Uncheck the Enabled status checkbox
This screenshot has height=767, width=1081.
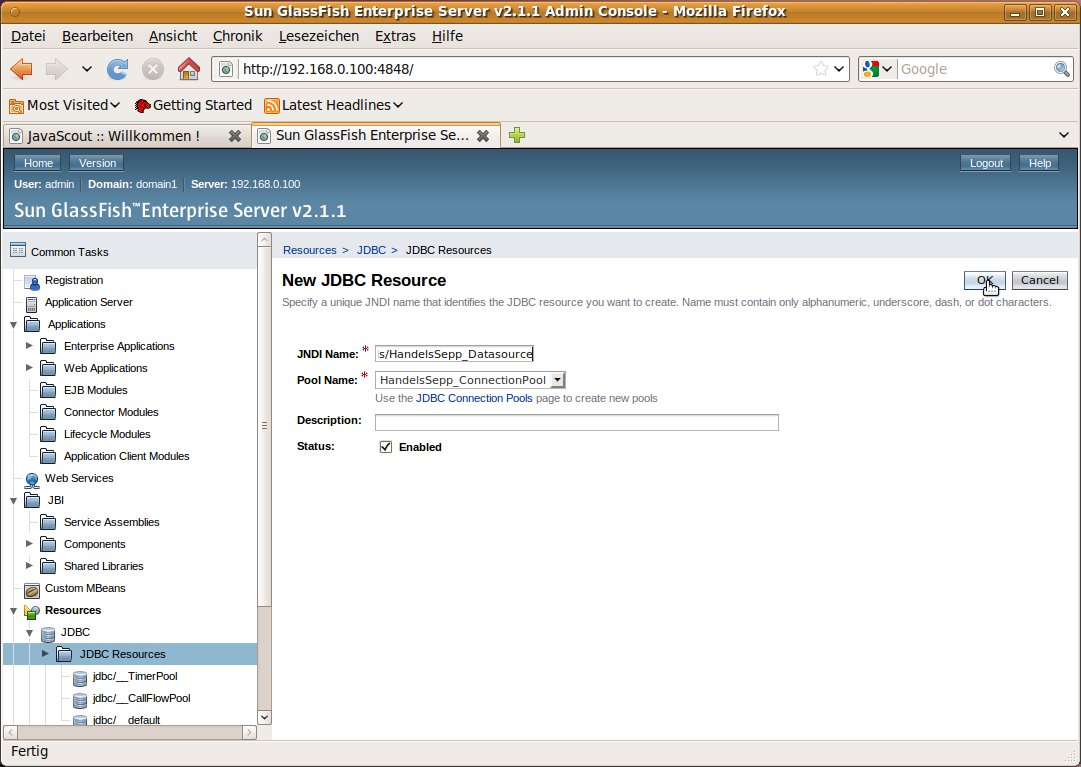tap(386, 447)
